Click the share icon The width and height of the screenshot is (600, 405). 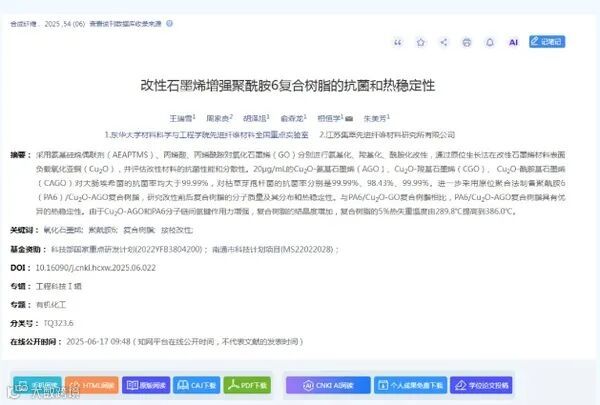point(443,42)
